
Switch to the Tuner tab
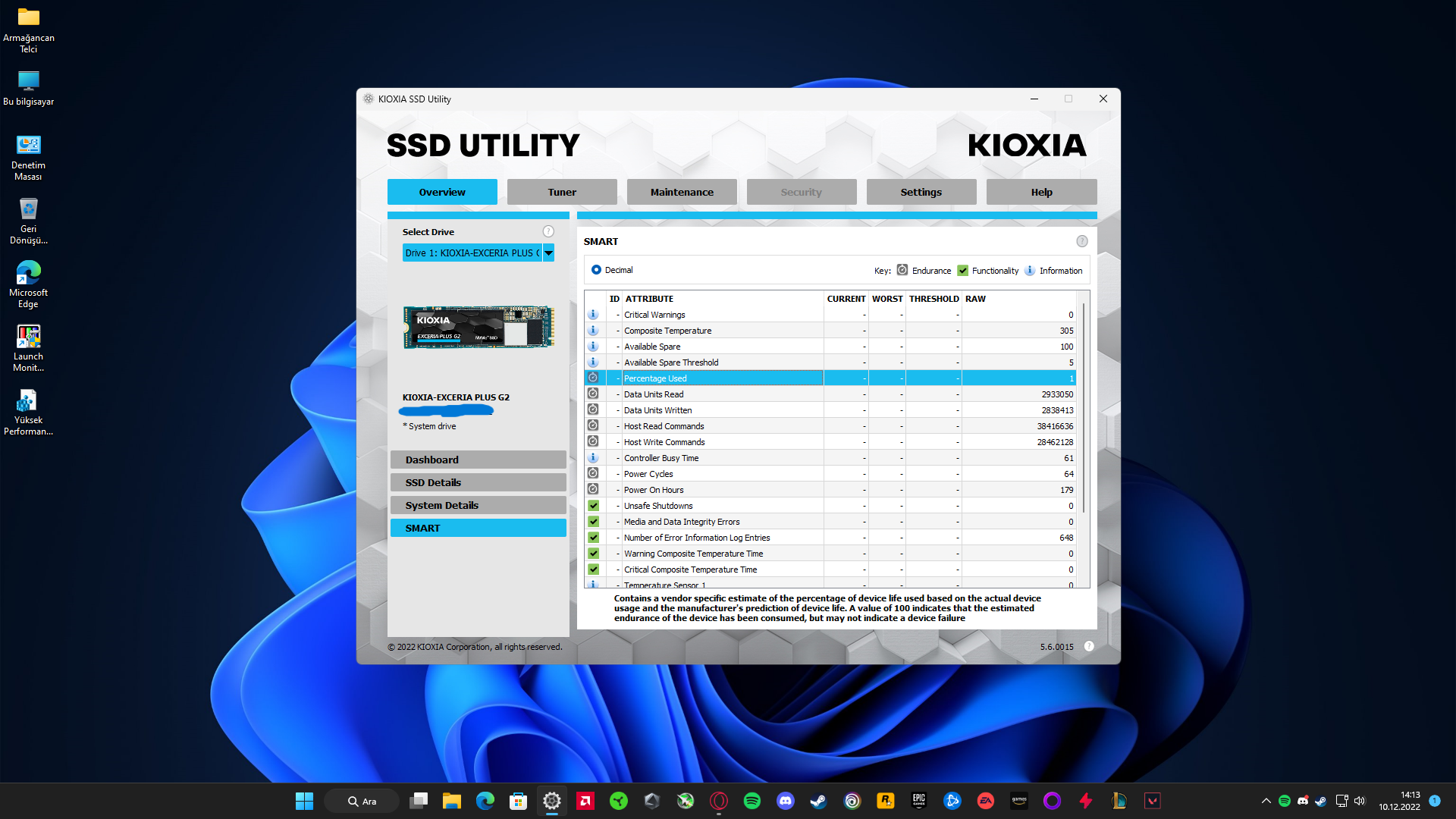point(562,192)
